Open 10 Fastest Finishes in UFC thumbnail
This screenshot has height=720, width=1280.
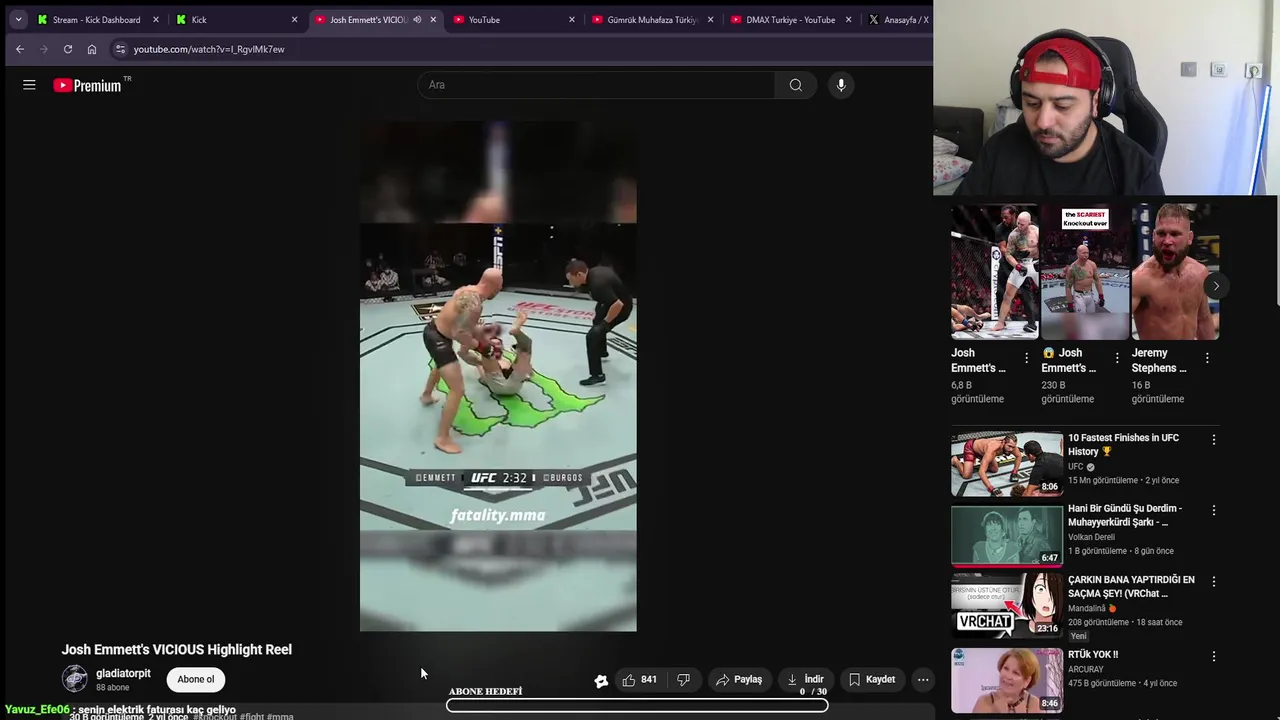(1007, 463)
